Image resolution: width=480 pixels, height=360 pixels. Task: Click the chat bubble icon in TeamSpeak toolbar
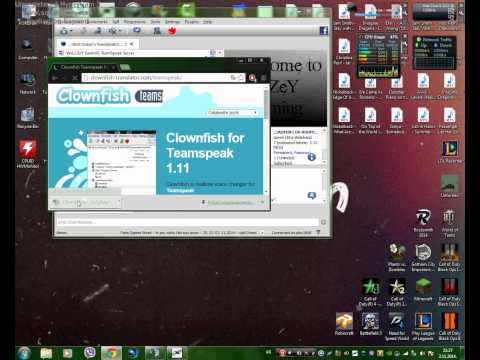(x=137, y=31)
